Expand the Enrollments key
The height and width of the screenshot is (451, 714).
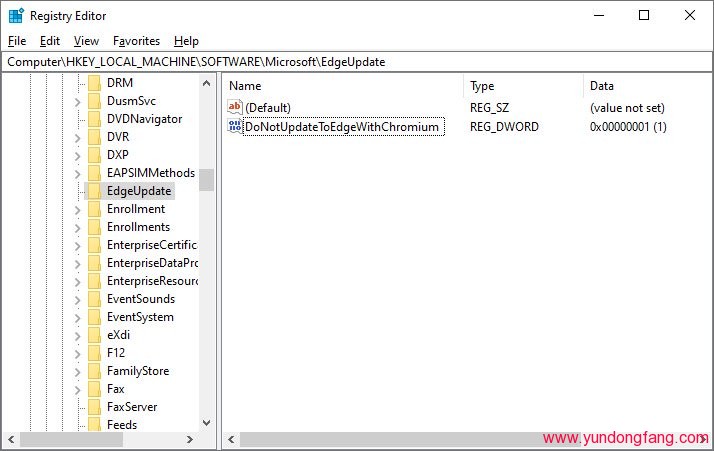coord(77,228)
